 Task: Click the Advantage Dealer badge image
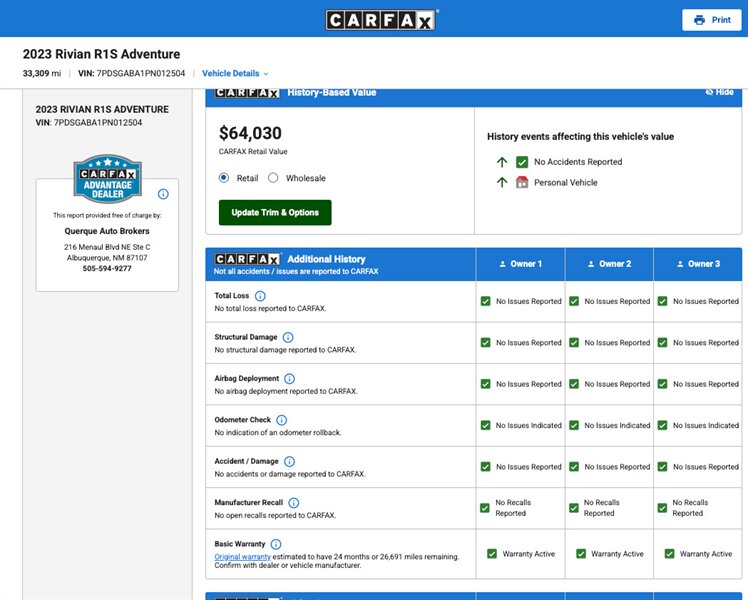pyautogui.click(x=108, y=178)
